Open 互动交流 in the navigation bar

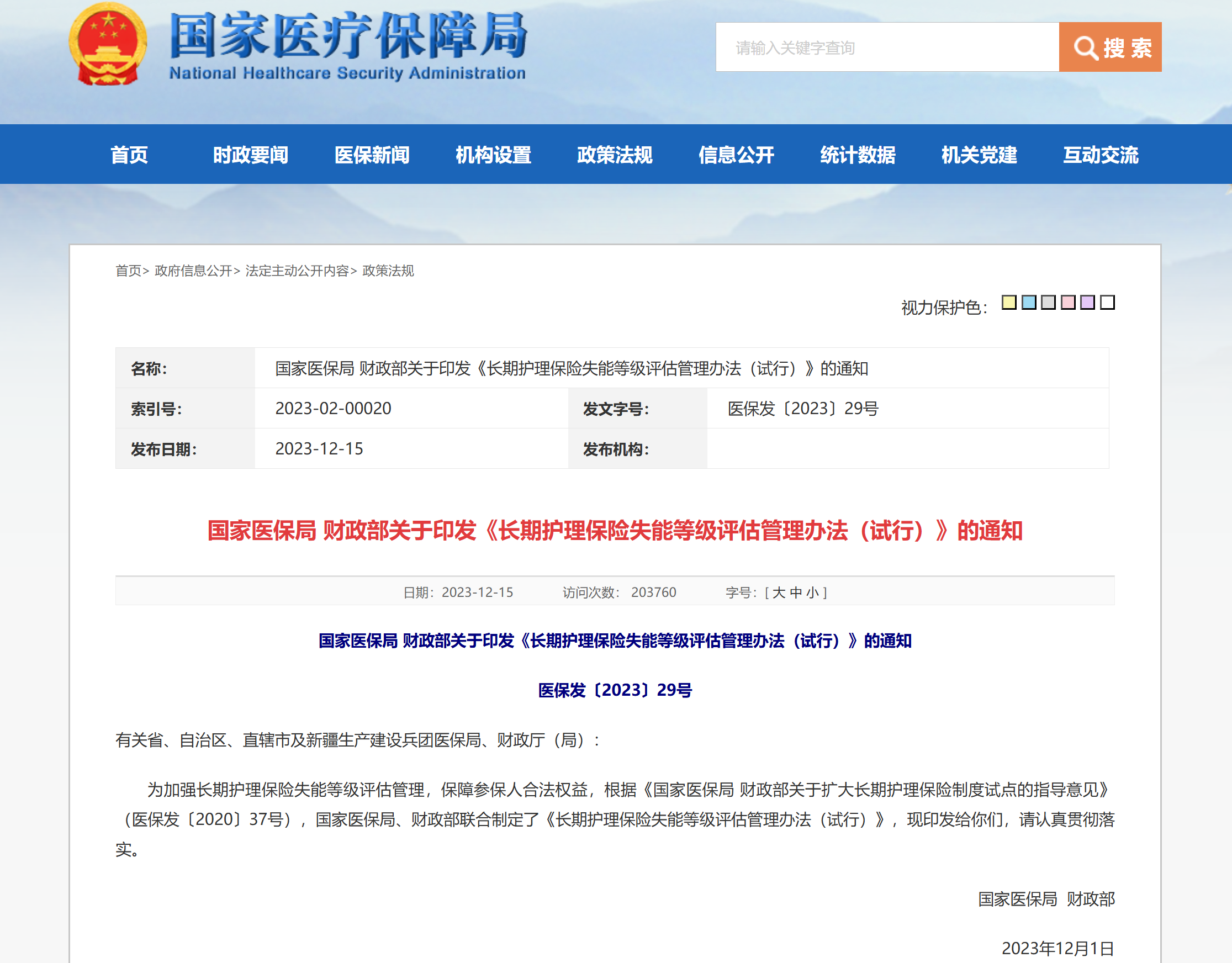pos(1101,155)
